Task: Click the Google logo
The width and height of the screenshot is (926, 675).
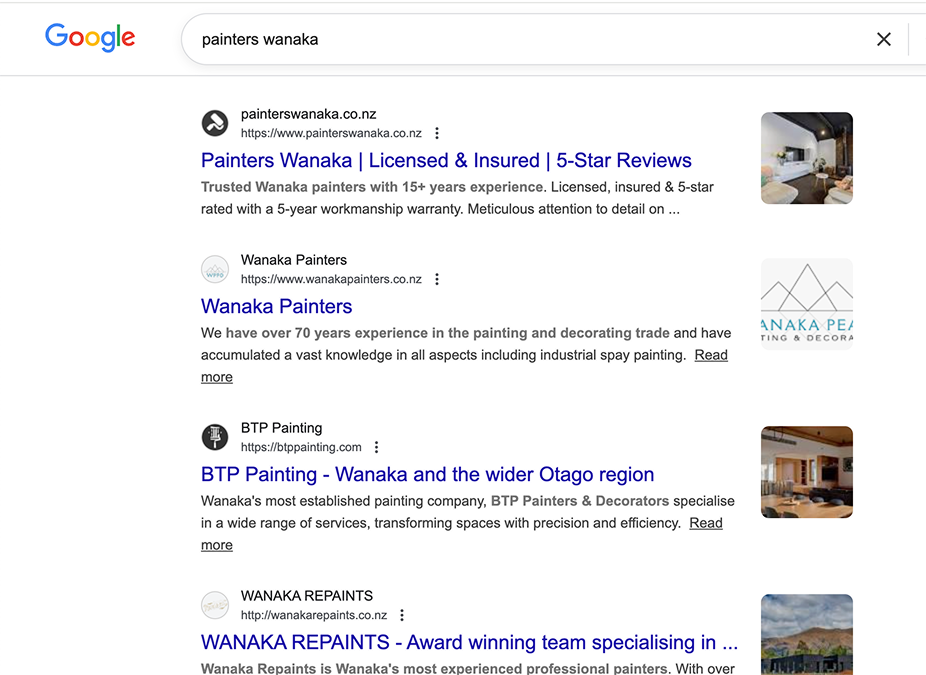Action: [90, 38]
